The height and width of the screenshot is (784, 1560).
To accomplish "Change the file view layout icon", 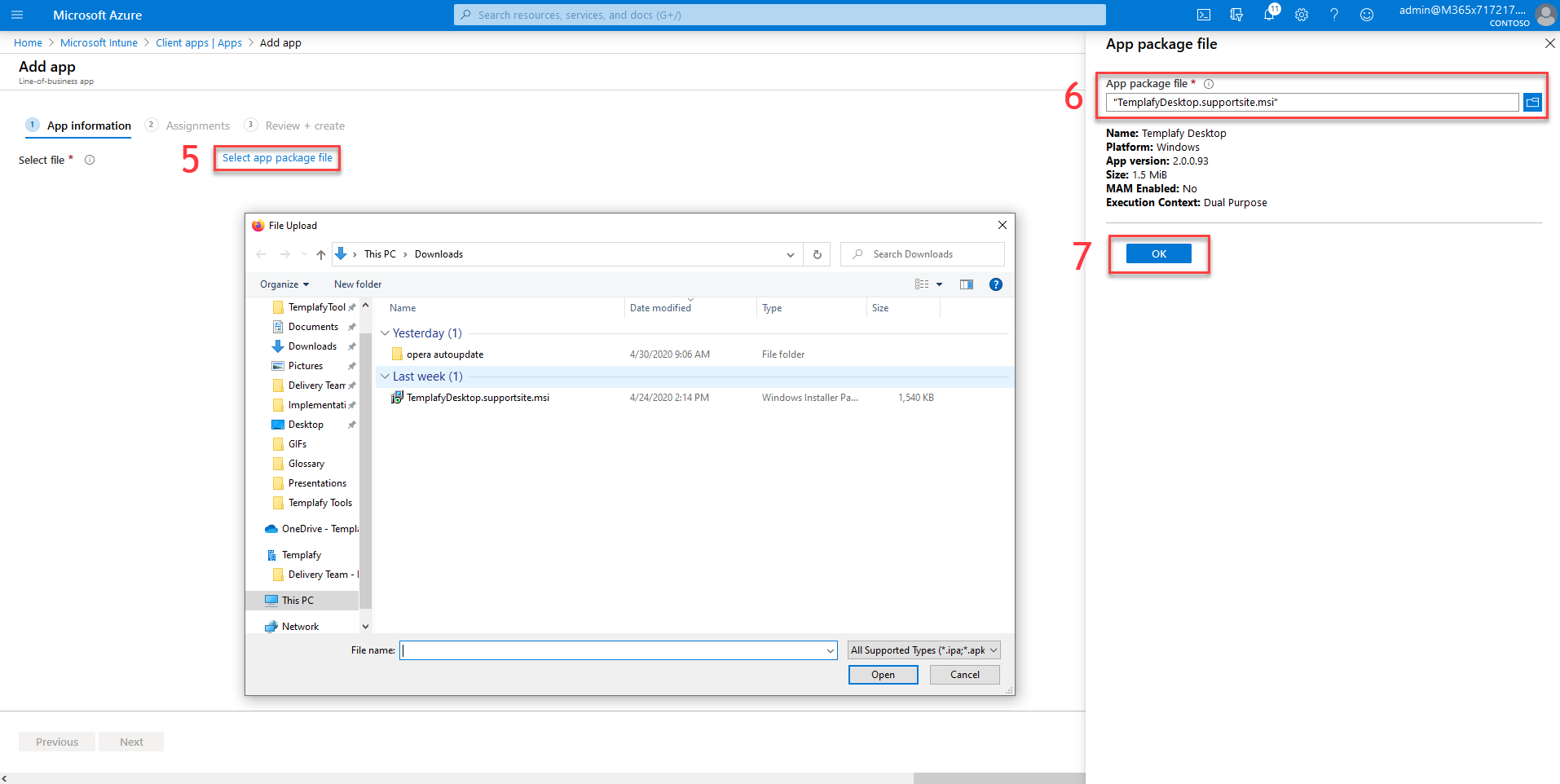I will (x=922, y=284).
